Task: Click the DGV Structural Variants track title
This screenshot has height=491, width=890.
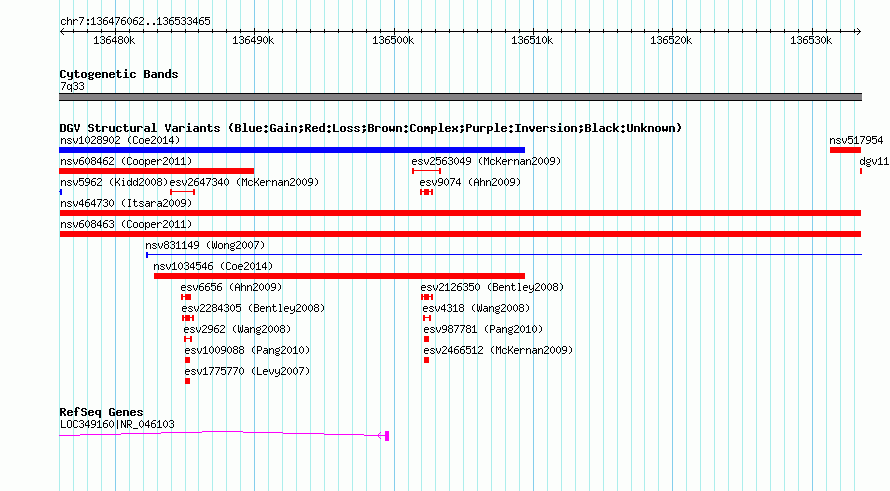Action: 370,128
